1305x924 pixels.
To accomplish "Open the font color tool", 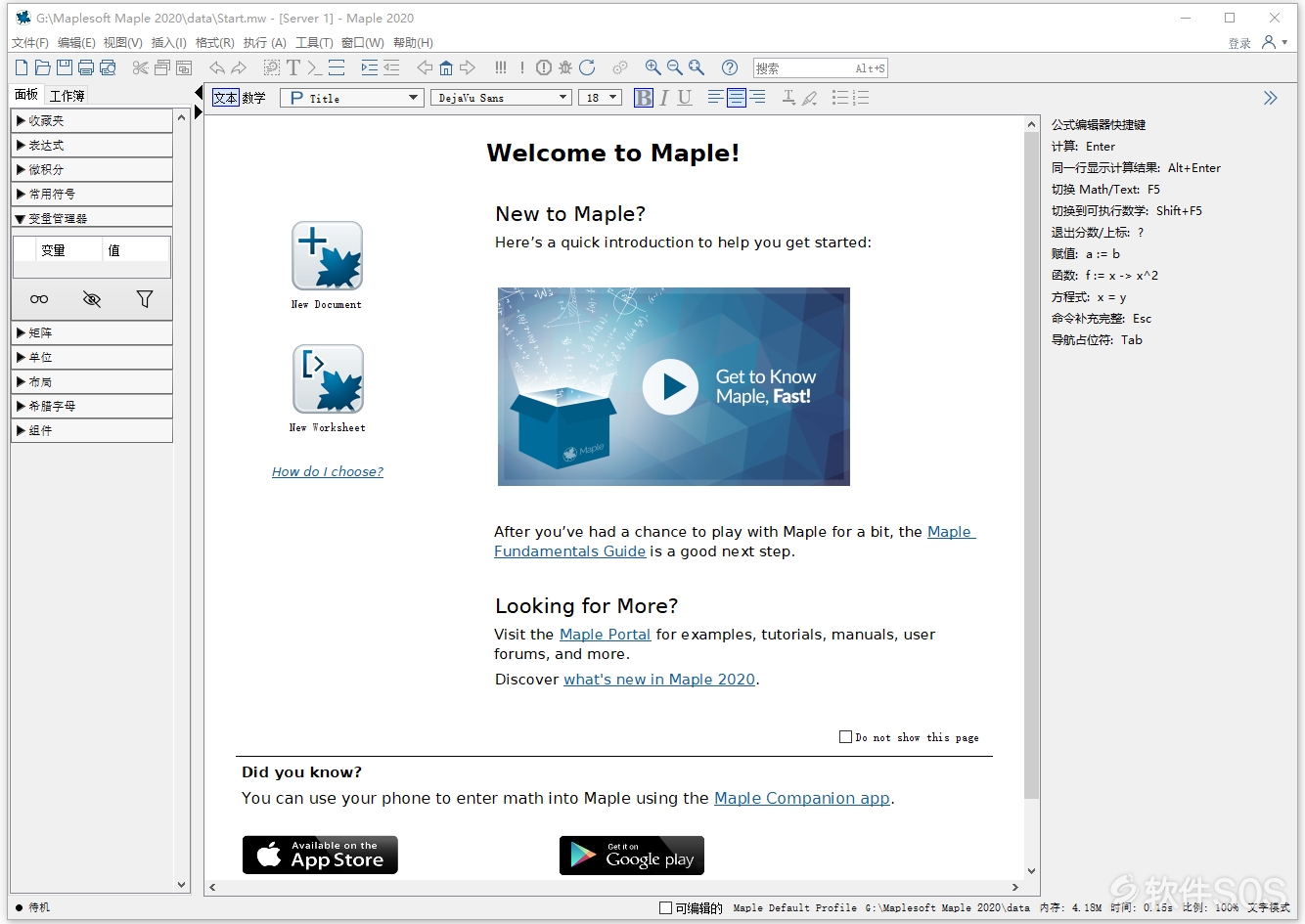I will tap(788, 98).
